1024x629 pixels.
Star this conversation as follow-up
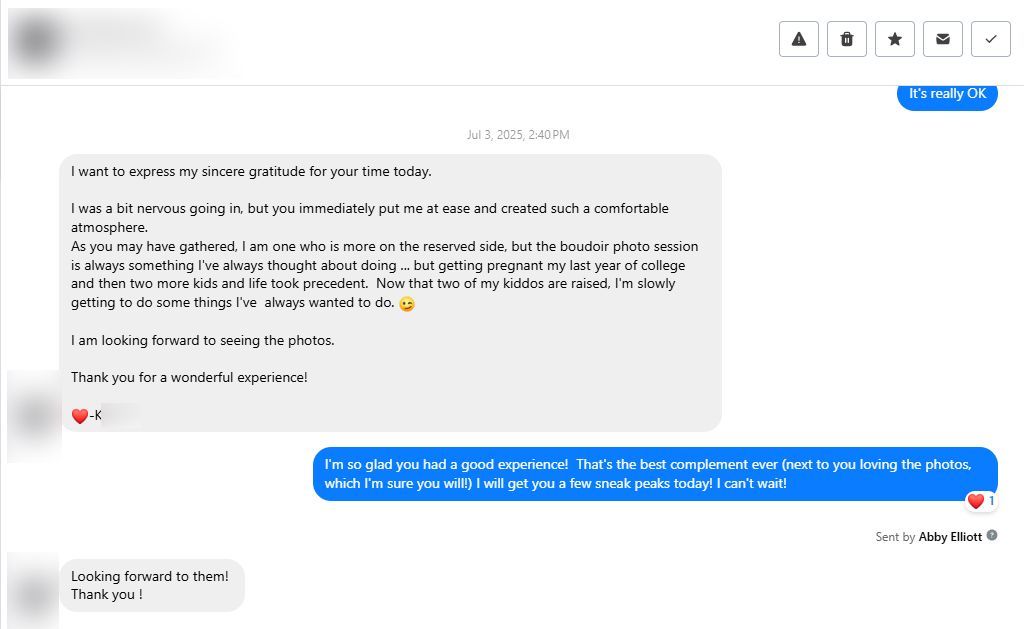895,39
